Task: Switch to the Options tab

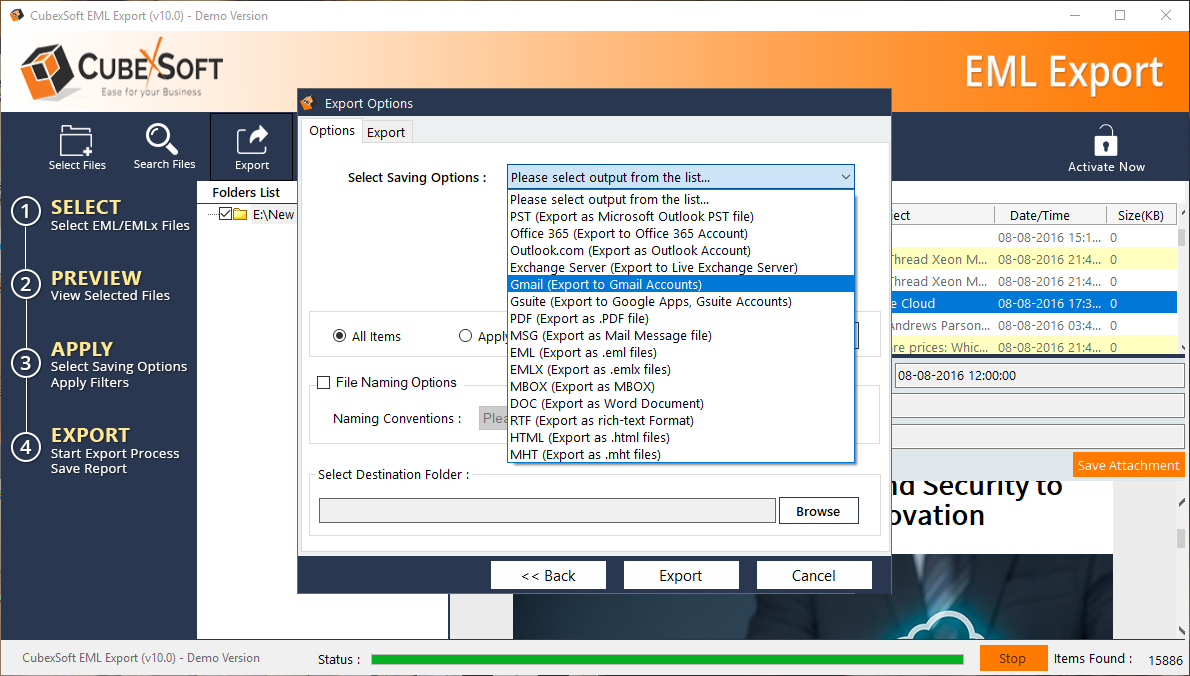Action: tap(332, 131)
